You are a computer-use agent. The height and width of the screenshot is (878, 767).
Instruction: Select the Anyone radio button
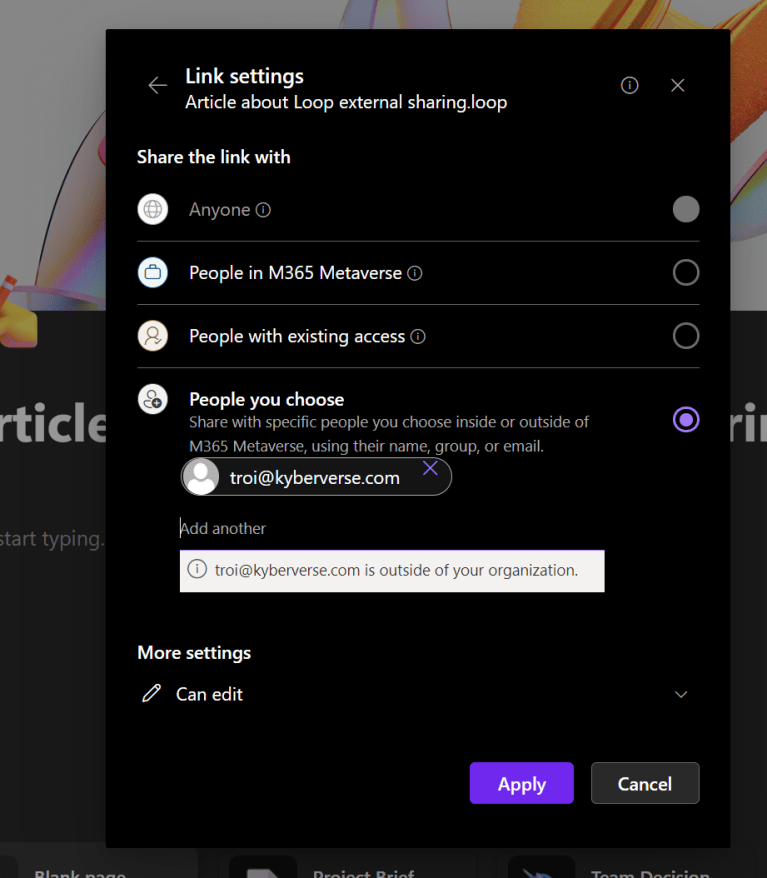pyautogui.click(x=686, y=209)
